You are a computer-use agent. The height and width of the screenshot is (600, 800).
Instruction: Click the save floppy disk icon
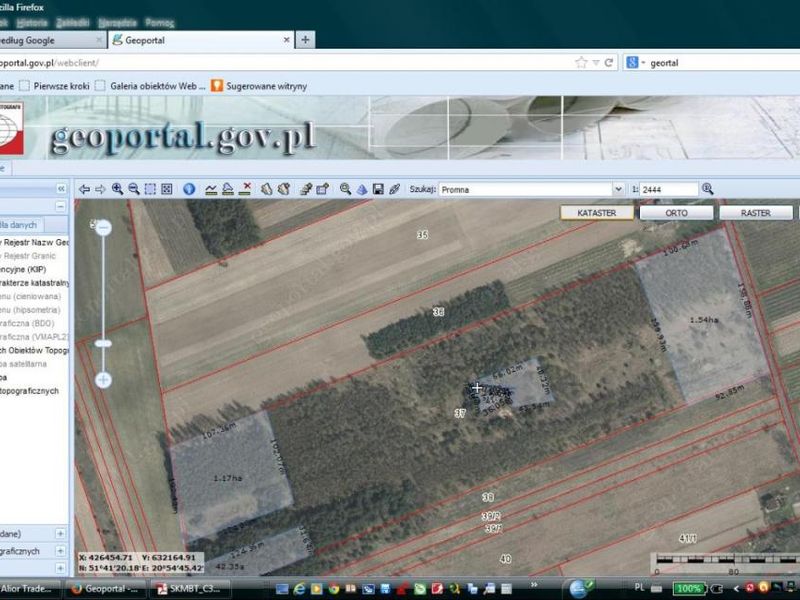tap(378, 189)
